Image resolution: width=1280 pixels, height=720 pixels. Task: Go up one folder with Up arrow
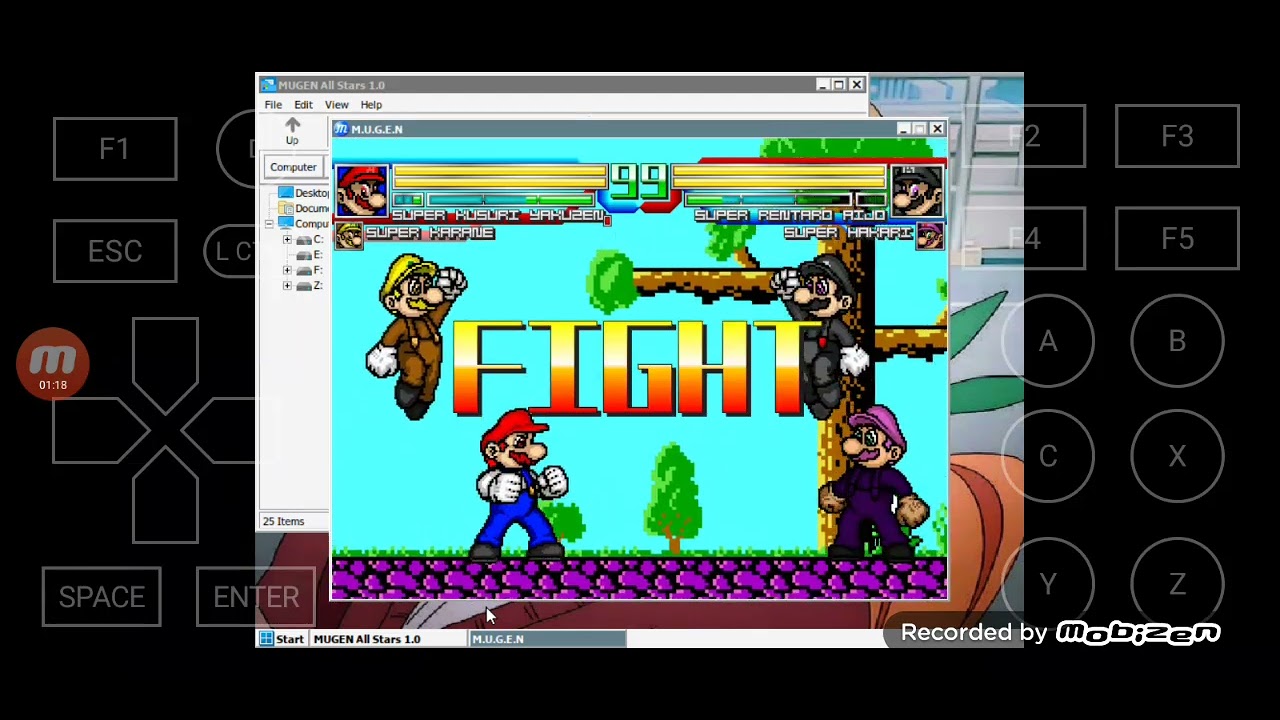(292, 131)
